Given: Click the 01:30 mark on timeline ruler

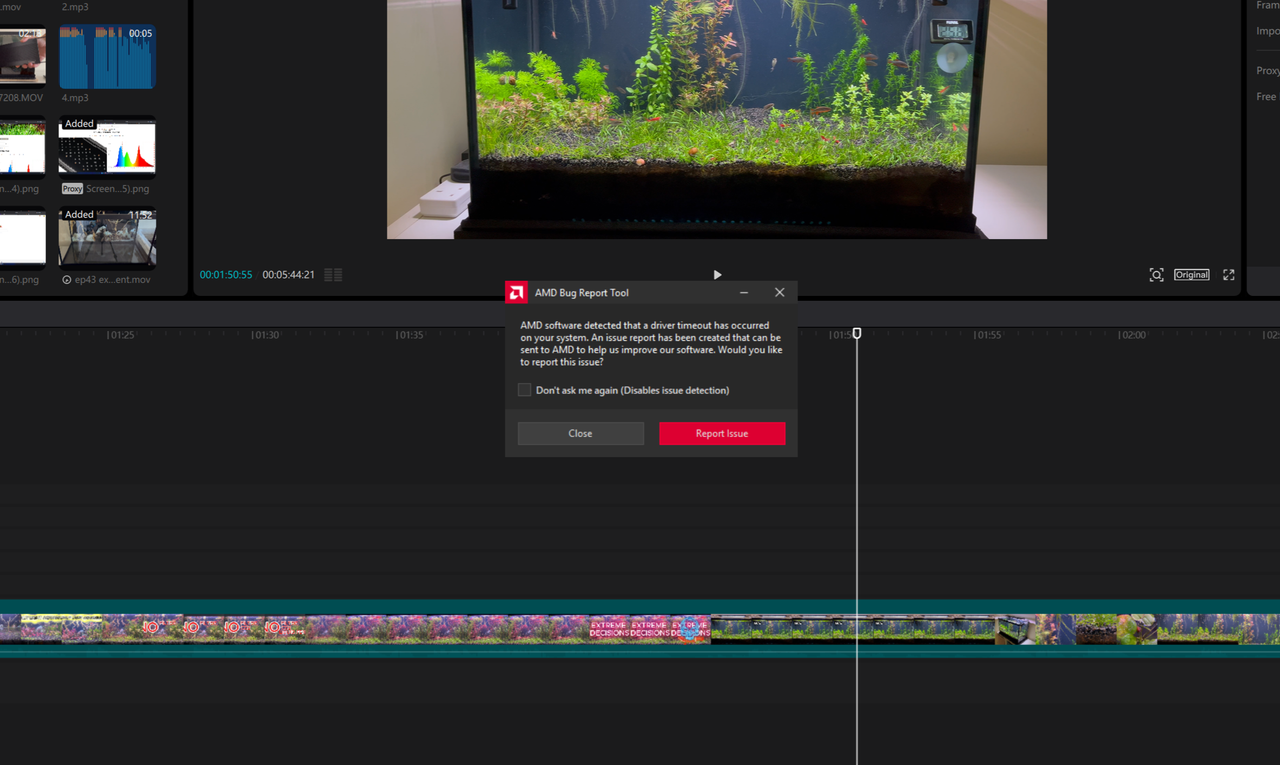Looking at the screenshot, I should [266, 335].
